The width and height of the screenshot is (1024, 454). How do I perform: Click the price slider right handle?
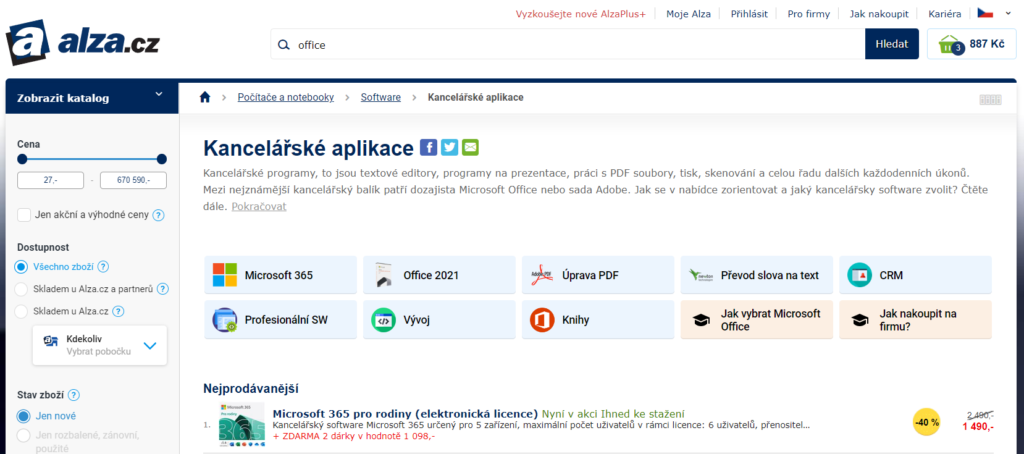coord(162,159)
